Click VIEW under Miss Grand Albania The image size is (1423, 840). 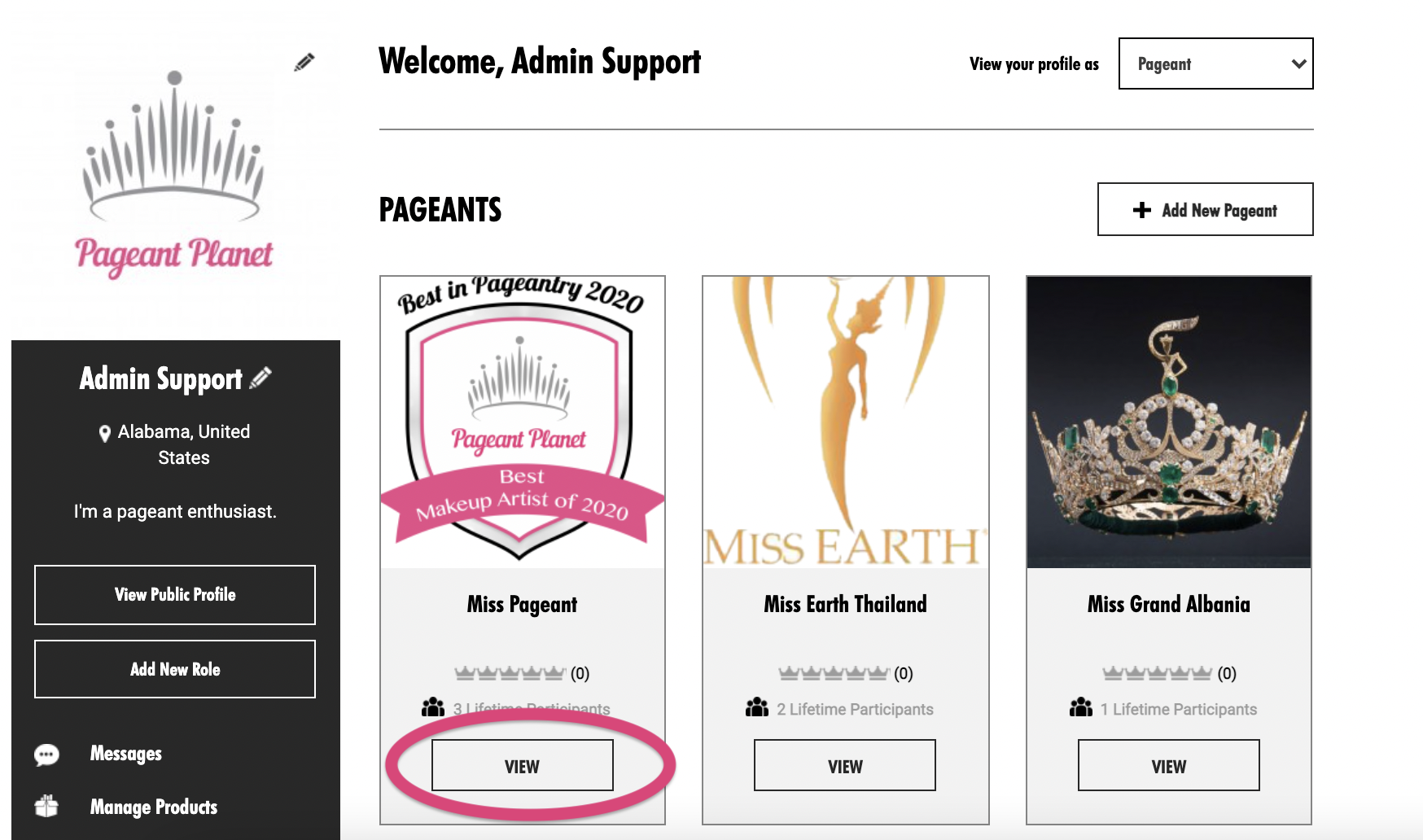coord(1169,766)
